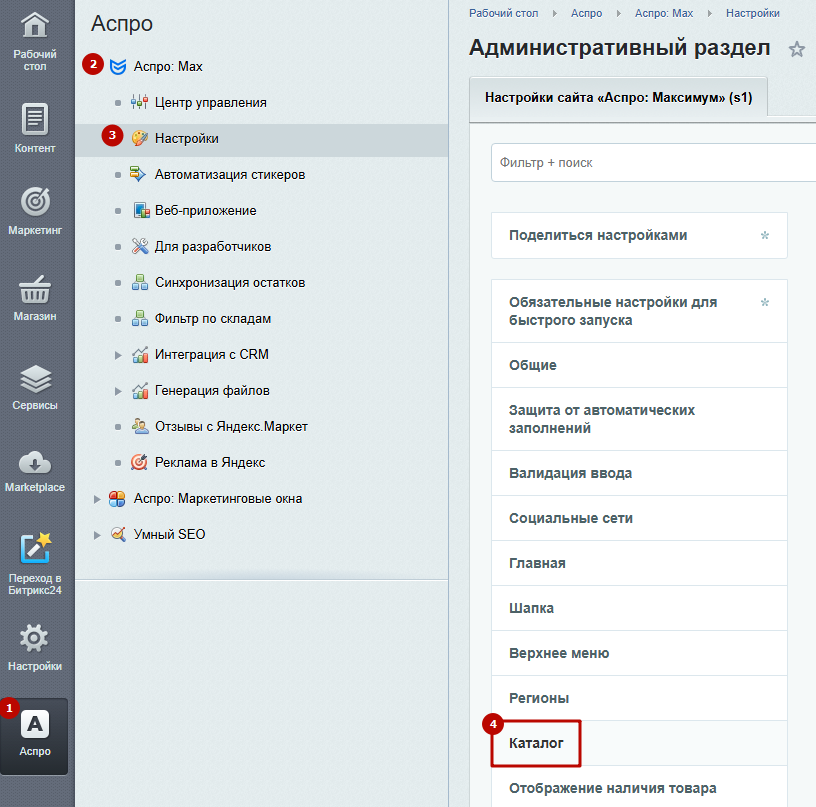Click the Для разработчиков tools icon

pyautogui.click(x=139, y=246)
